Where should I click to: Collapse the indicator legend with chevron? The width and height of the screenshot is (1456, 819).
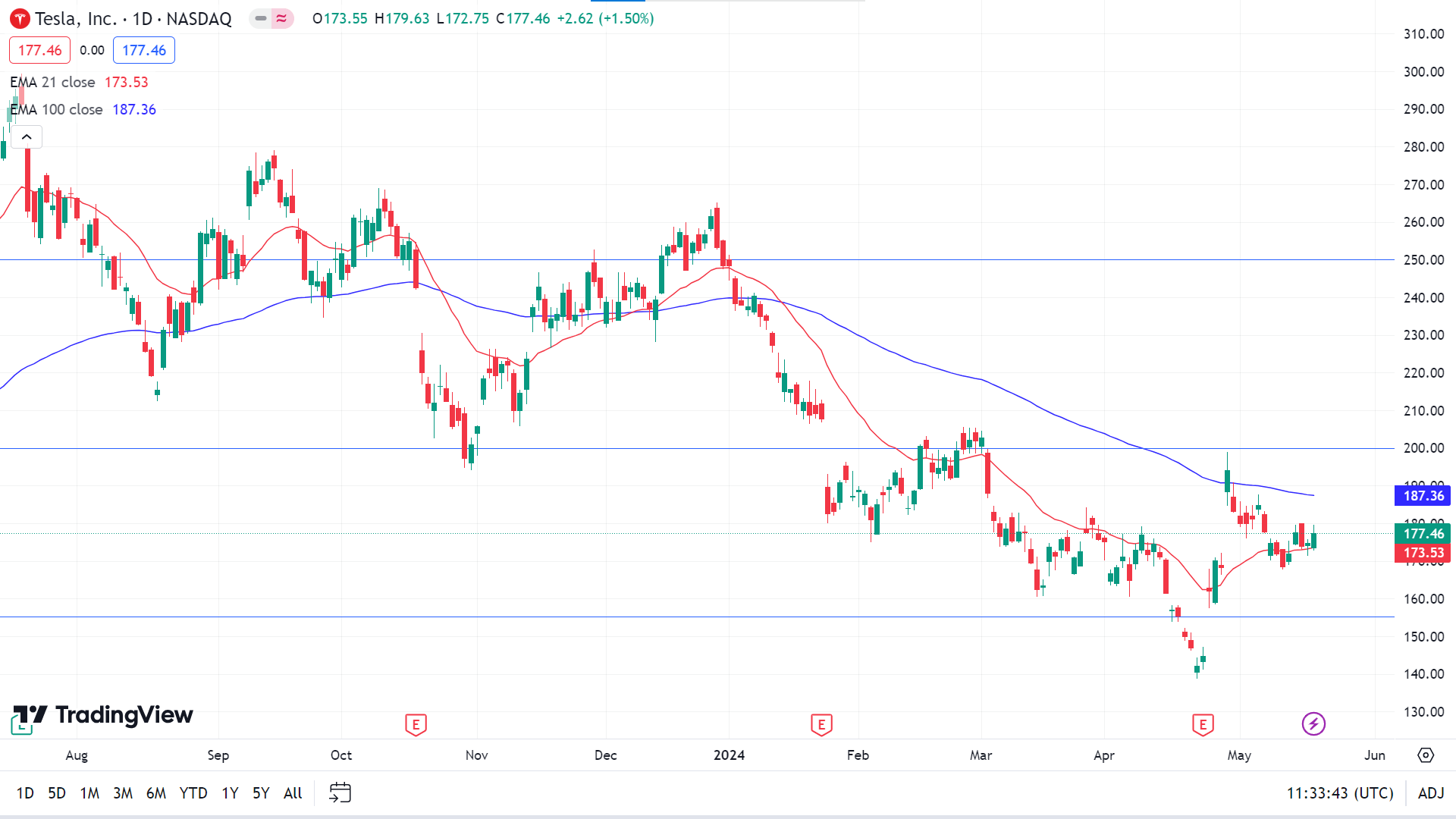point(27,137)
